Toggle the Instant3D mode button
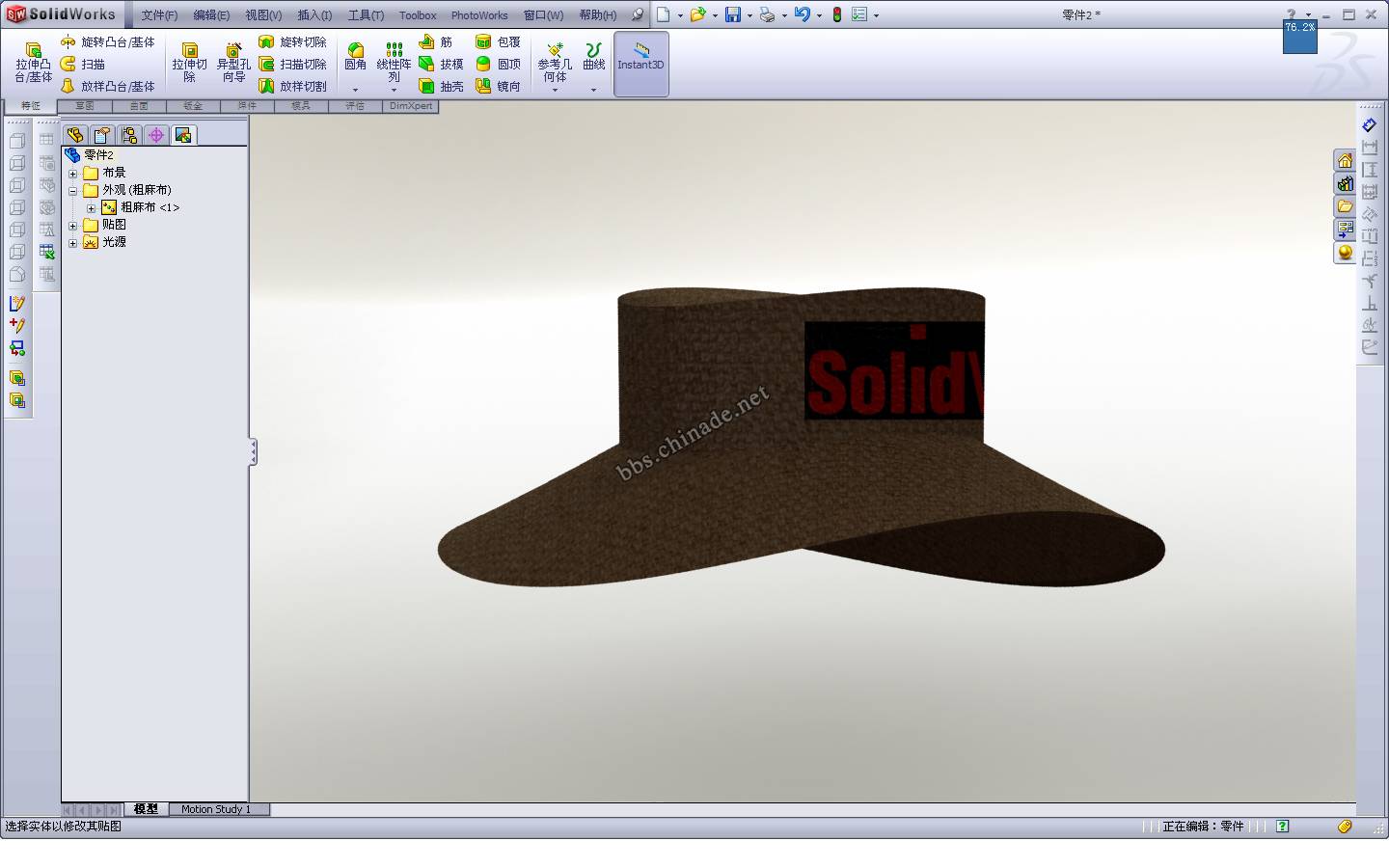 tap(640, 64)
